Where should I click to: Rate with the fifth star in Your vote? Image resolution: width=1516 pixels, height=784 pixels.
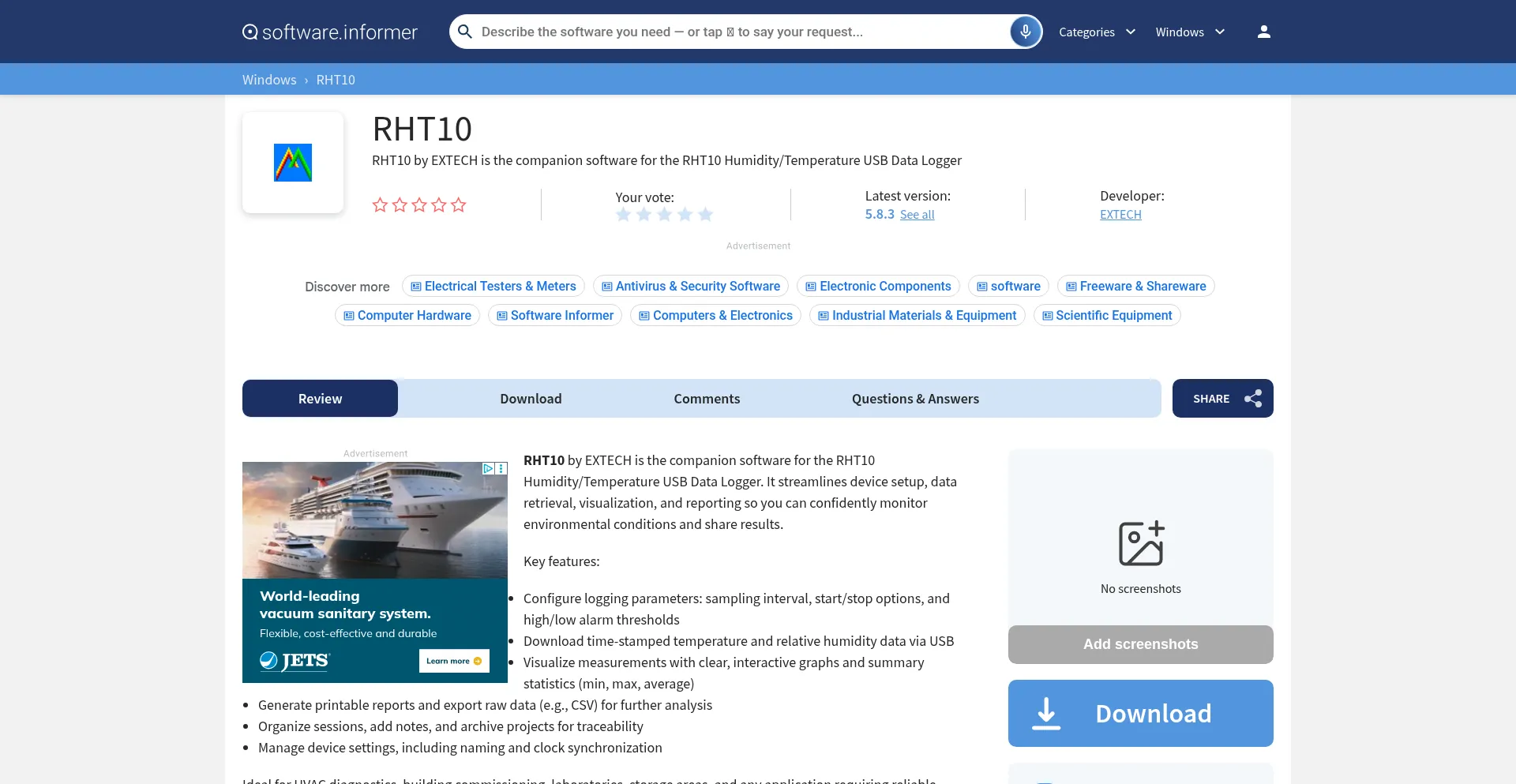(705, 215)
